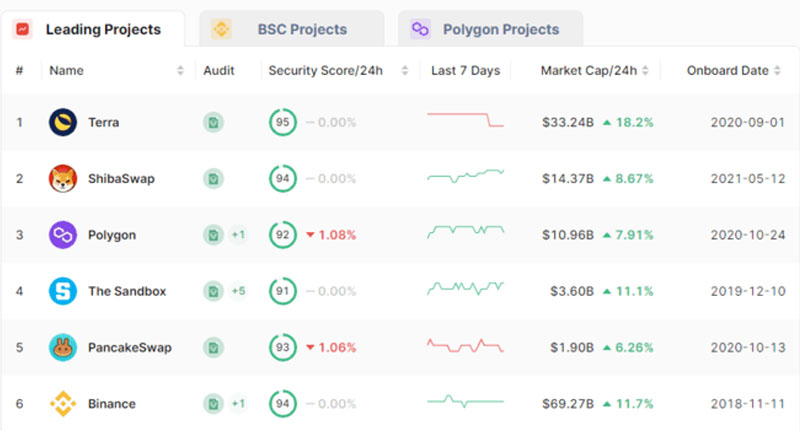Open the ShibaSwap project link

coord(121,179)
